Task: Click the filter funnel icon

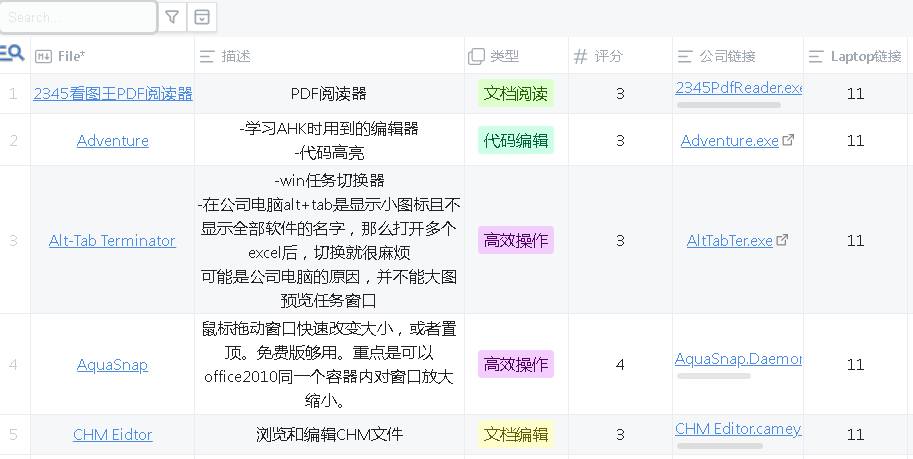Action: click(172, 17)
